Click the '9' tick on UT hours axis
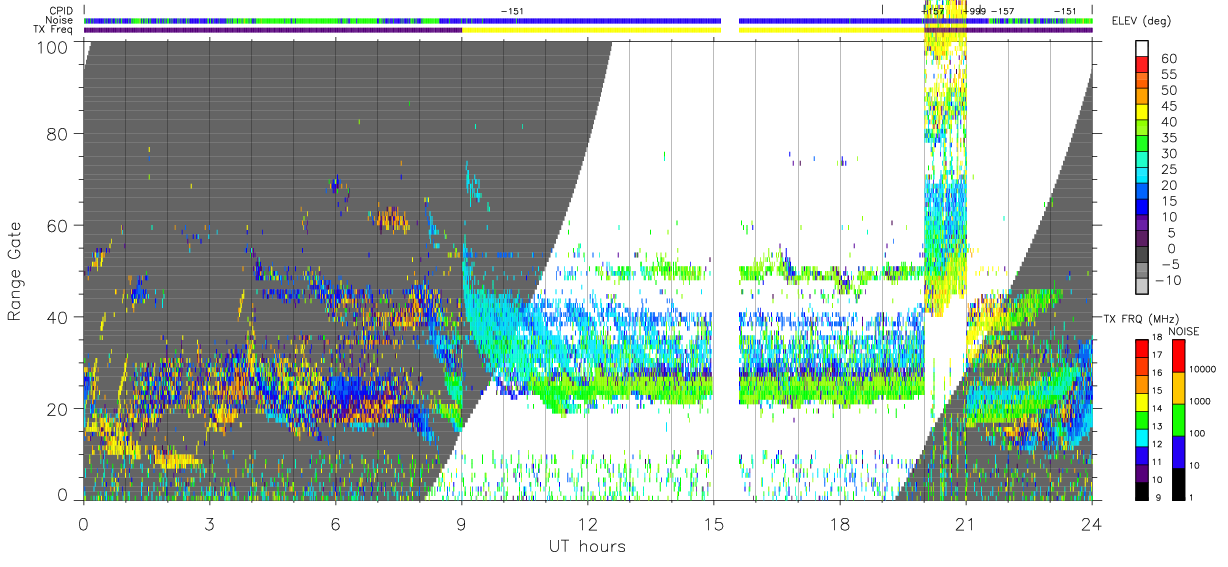Image resolution: width=1228 pixels, height=567 pixels. (461, 524)
